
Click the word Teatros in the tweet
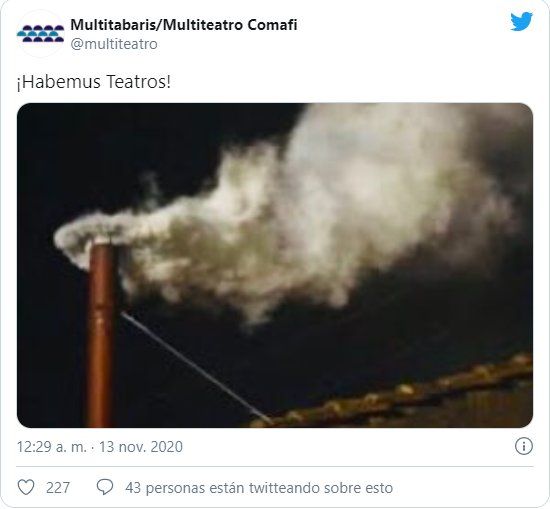click(x=138, y=82)
